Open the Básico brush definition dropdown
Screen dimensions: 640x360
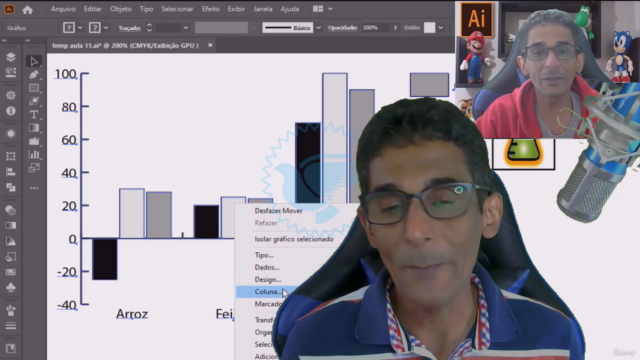click(319, 28)
